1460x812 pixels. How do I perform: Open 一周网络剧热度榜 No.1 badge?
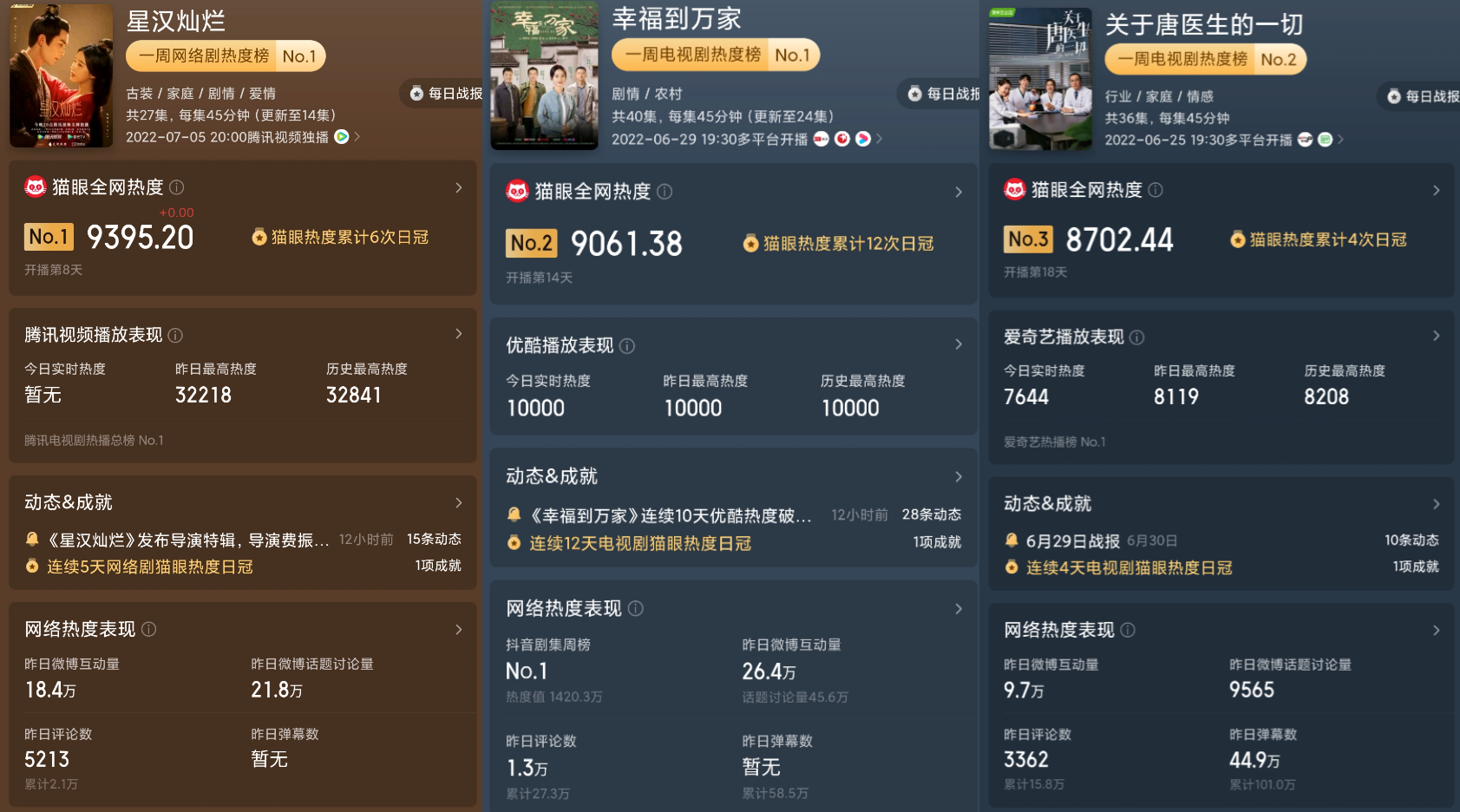click(x=226, y=56)
